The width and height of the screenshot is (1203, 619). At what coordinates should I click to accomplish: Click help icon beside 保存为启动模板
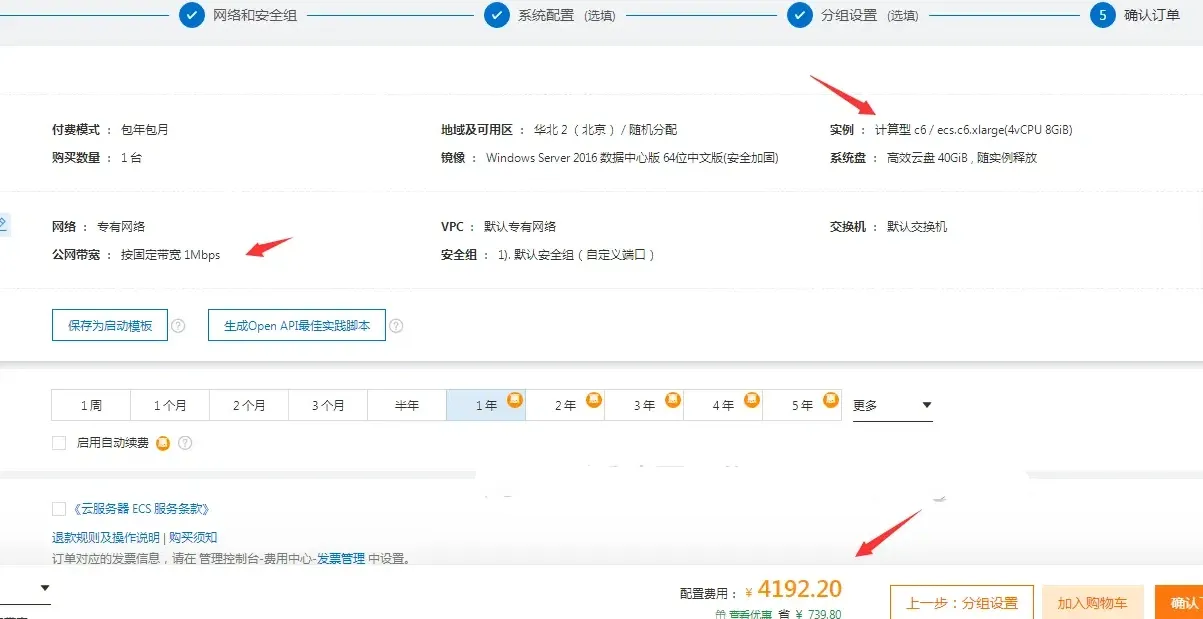coord(178,326)
